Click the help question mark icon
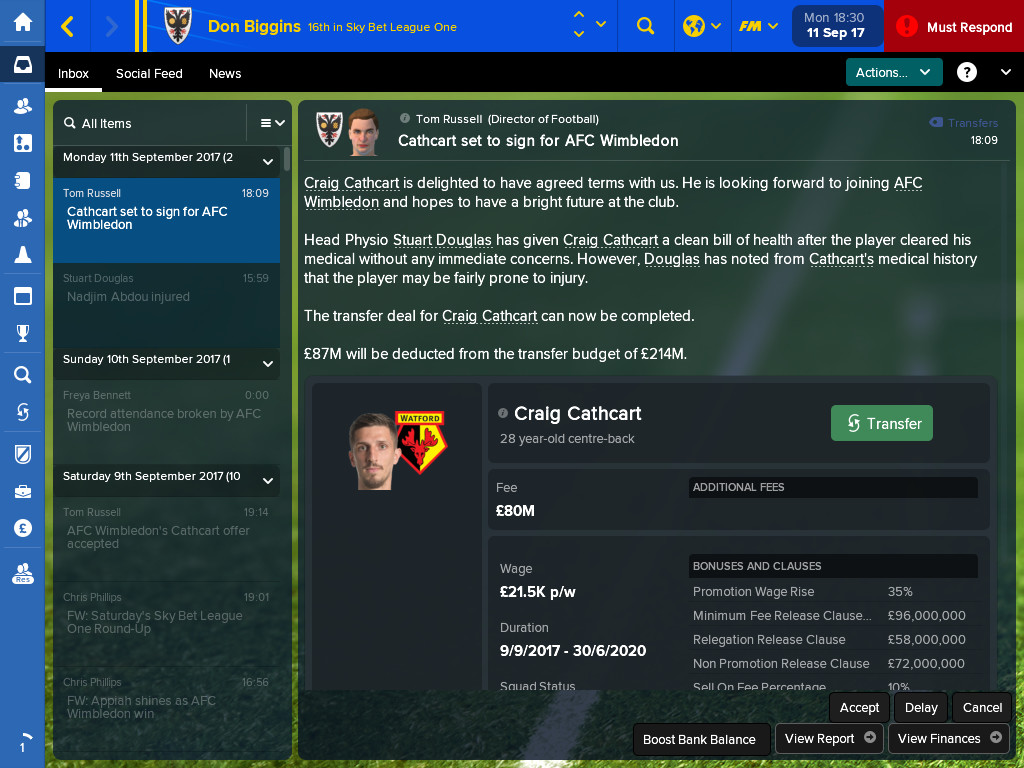This screenshot has width=1024, height=768. [967, 72]
